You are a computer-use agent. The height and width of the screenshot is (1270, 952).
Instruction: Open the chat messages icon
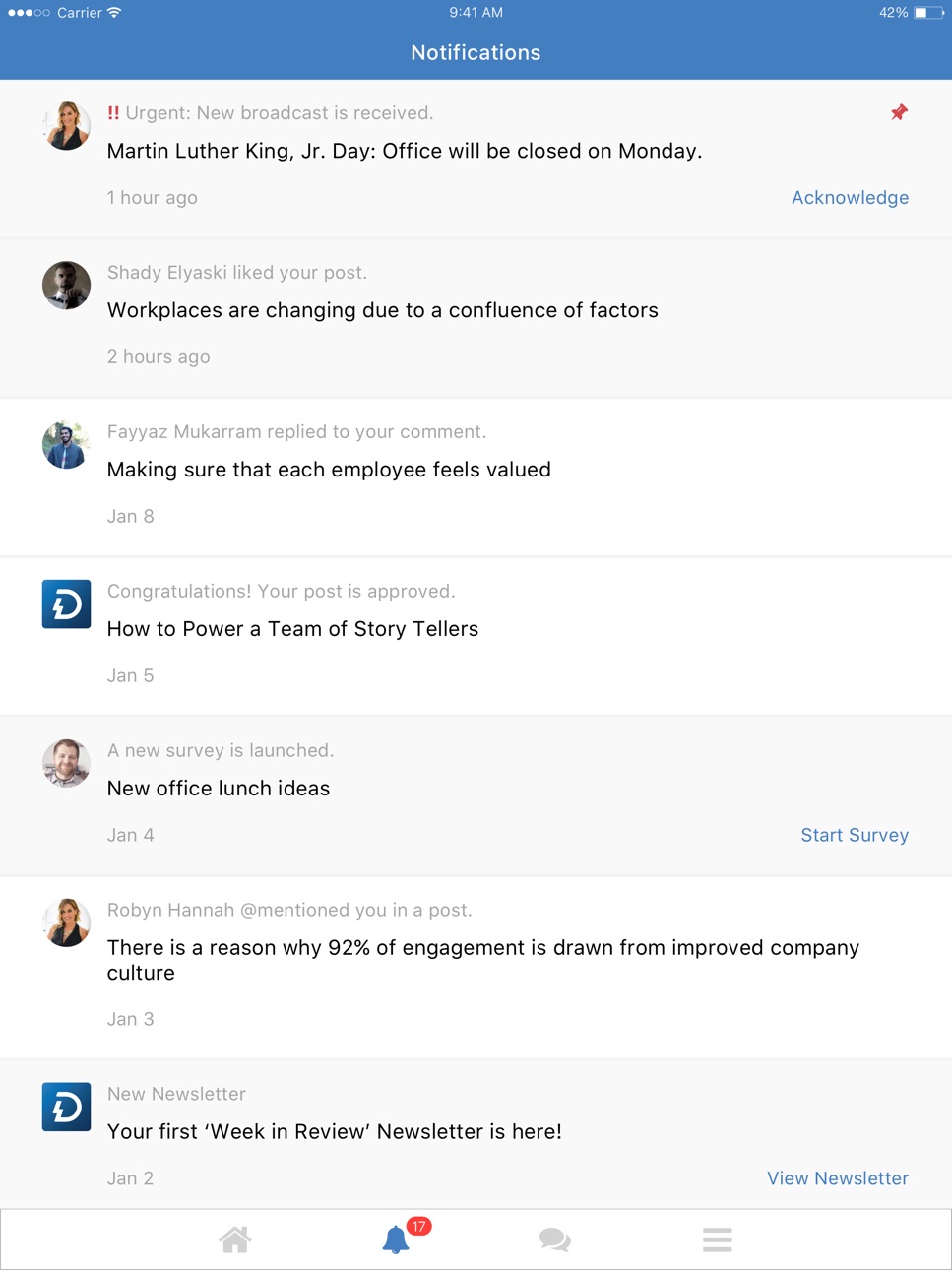pyautogui.click(x=555, y=1239)
